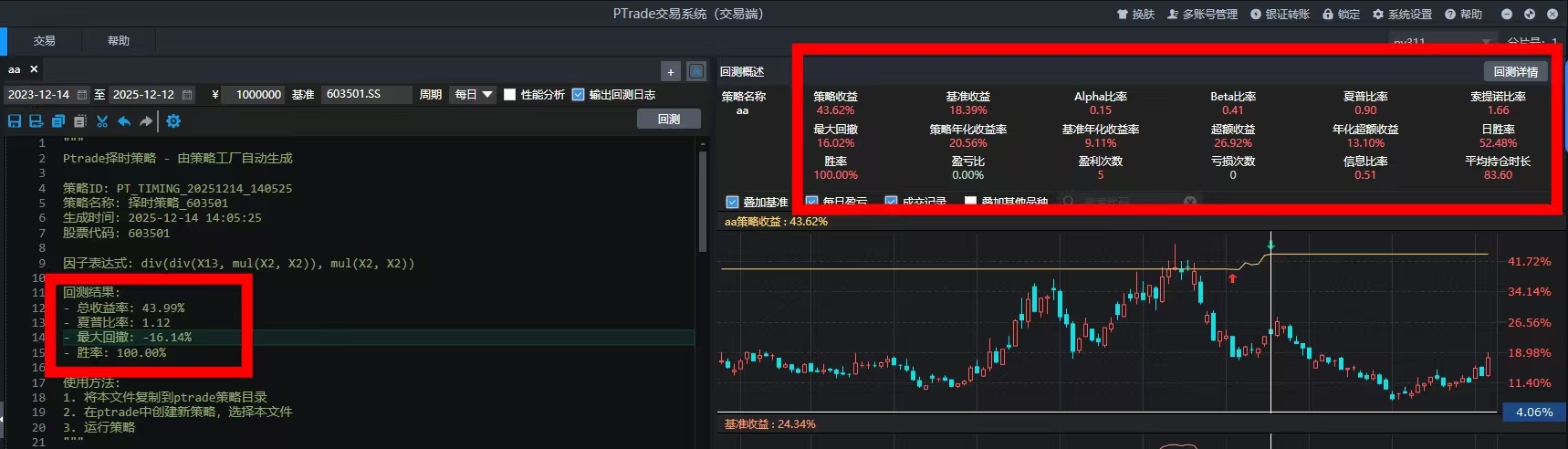Screen dimensions: 1568x449
Task: Click the cut scissors icon
Action: coord(102,121)
